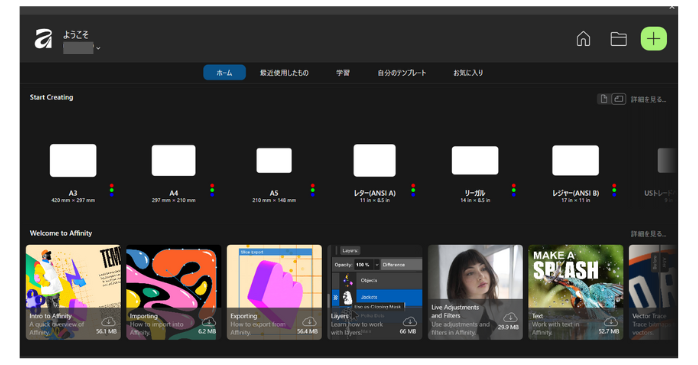Click the '52.7 MB' file size text
Viewport: 698px width, 365px height.
pyautogui.click(x=609, y=331)
